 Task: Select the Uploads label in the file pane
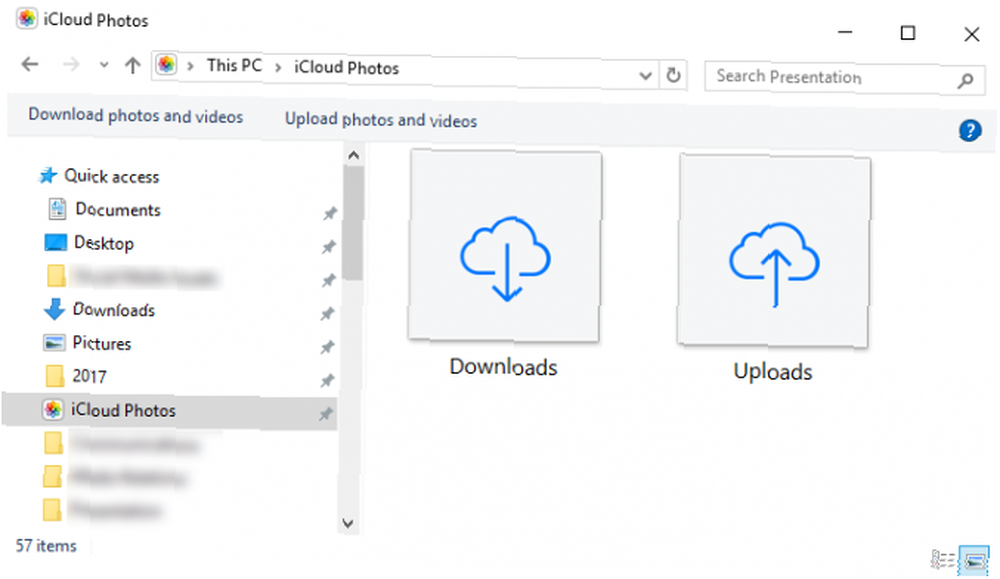click(x=773, y=372)
